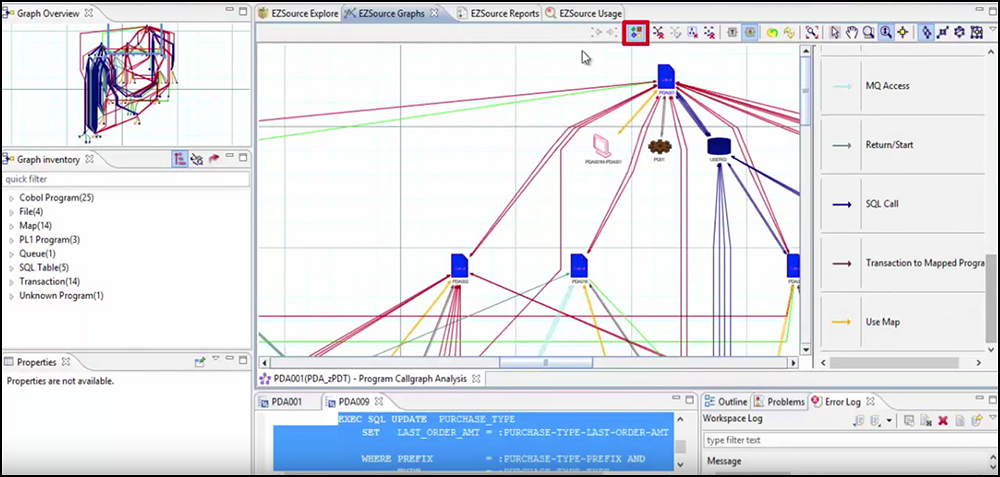Click the red-boxed colored-squares legend icon
Image resolution: width=1000 pixels, height=477 pixels.
(635, 33)
